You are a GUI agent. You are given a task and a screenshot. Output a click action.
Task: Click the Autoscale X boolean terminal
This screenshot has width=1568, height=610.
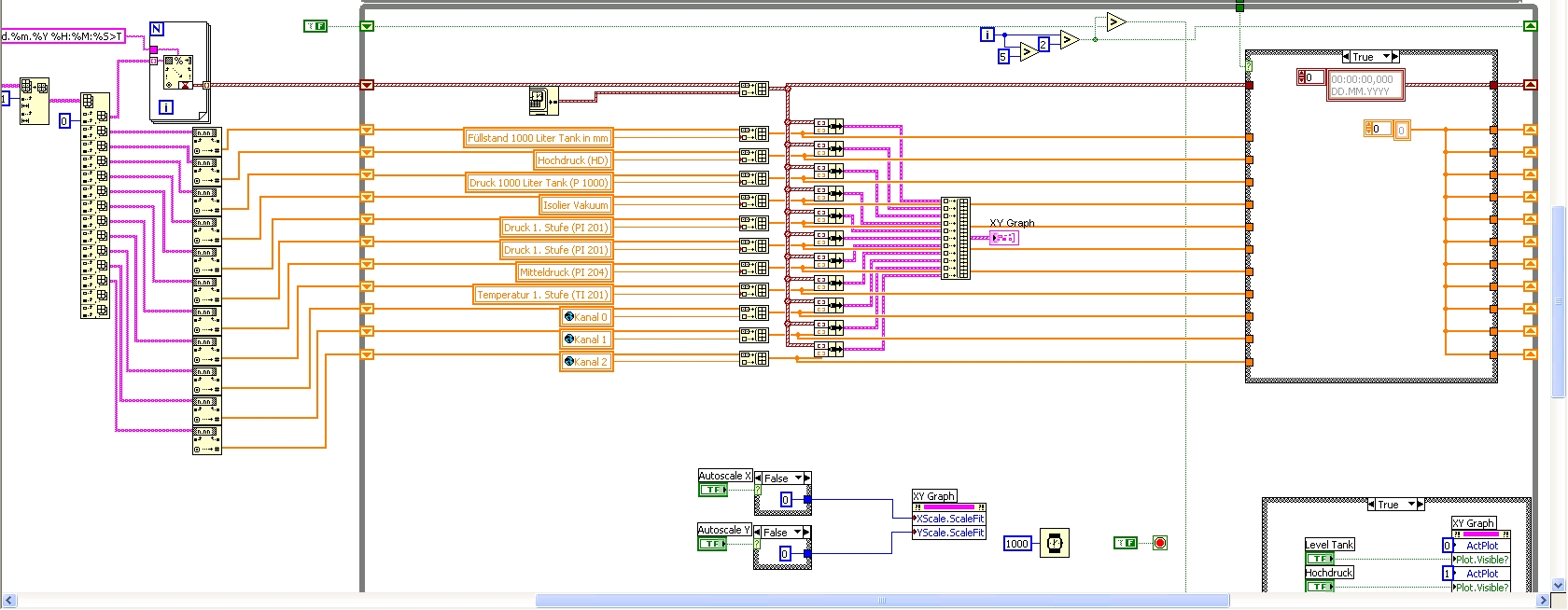click(x=712, y=490)
